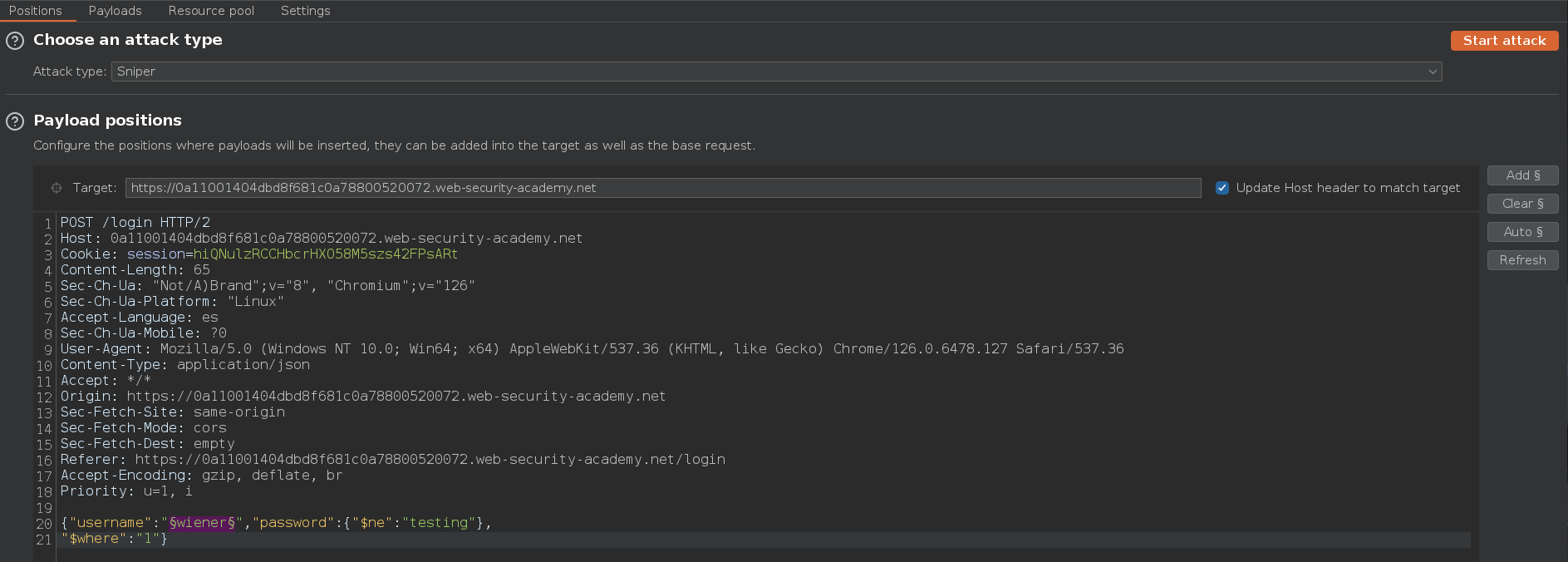Viewport: 1568px width, 562px height.
Task: Click the Priority: u=1, i header
Action: pyautogui.click(x=127, y=491)
